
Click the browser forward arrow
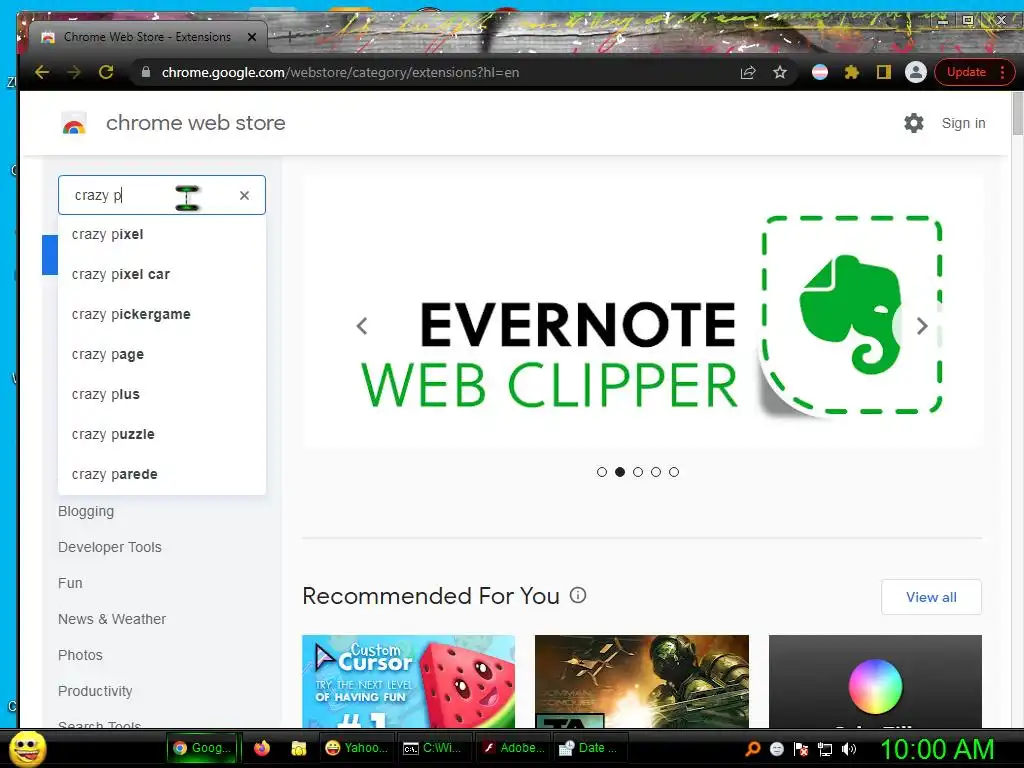click(74, 72)
